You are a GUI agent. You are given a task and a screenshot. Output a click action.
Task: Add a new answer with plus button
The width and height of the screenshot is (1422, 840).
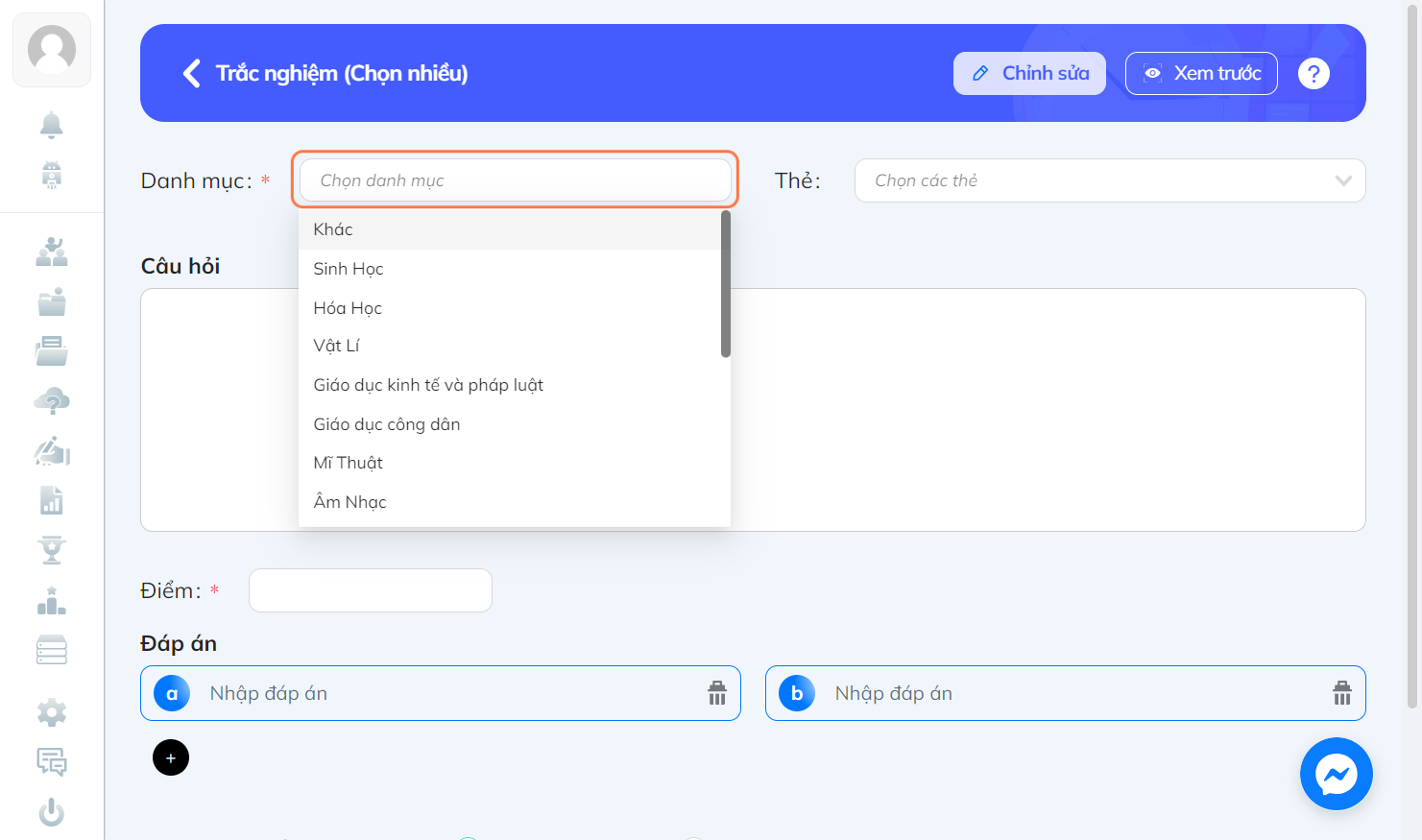(171, 757)
